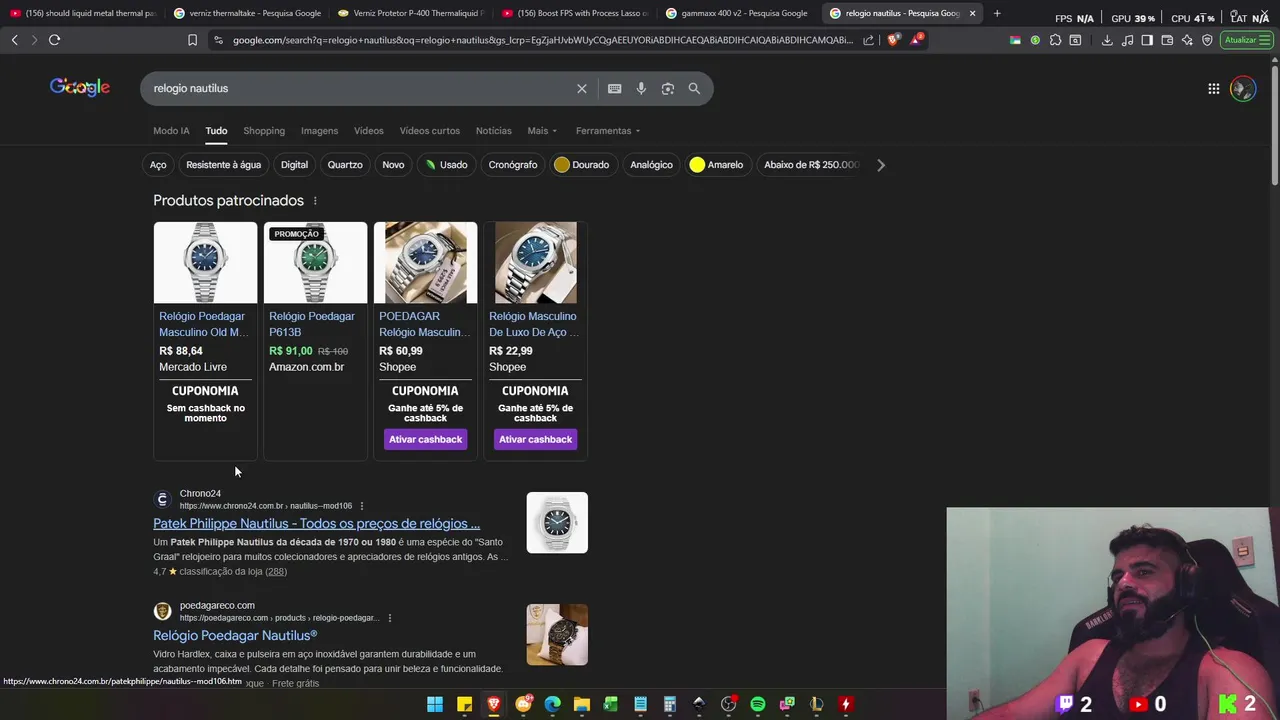
Task: Apply the Resistente à água filter chip
Action: click(223, 165)
